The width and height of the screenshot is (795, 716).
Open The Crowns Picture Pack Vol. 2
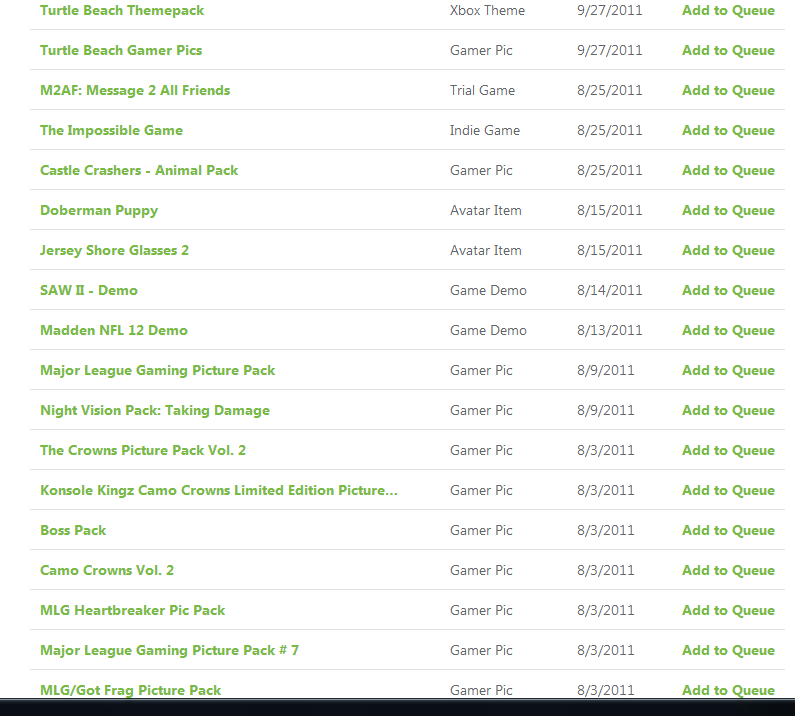[143, 451]
